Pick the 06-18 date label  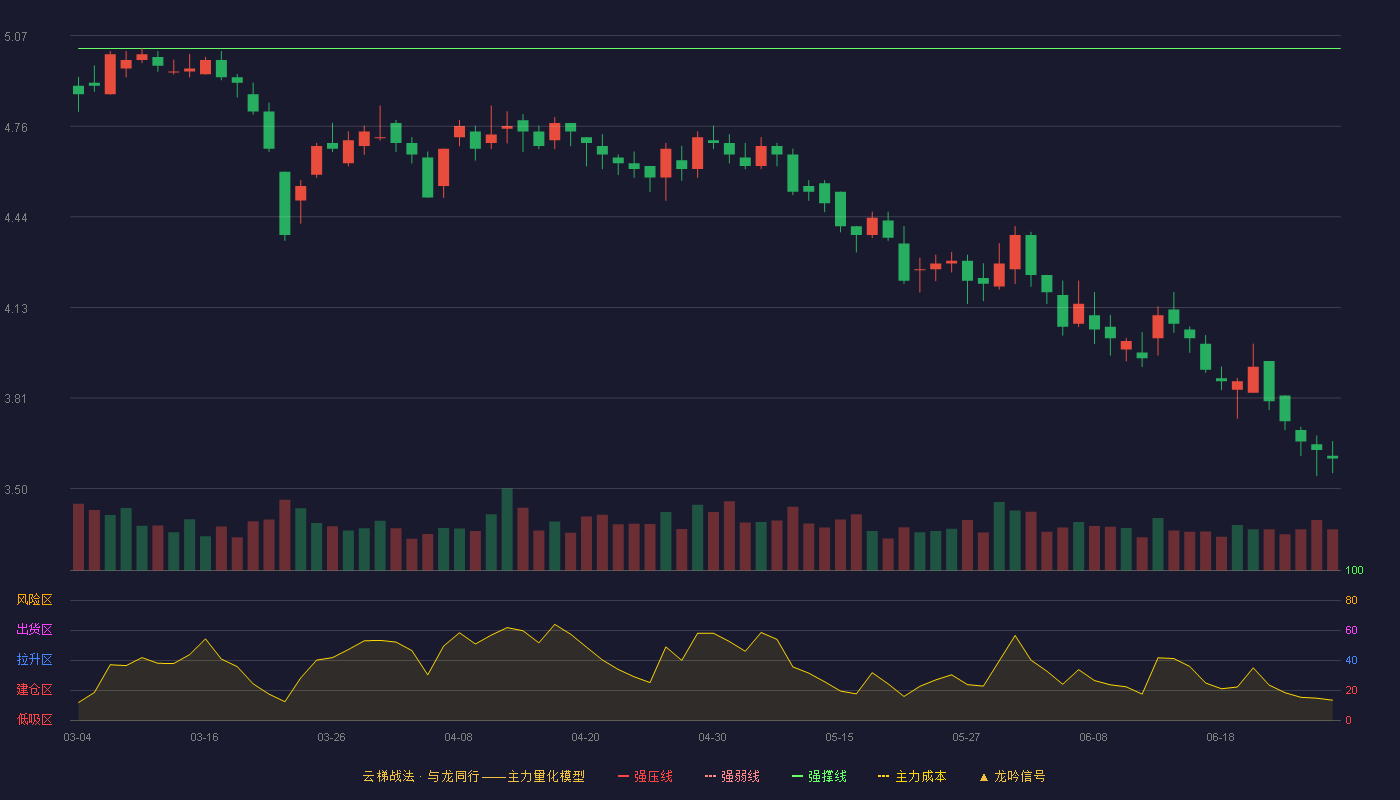pos(1220,737)
